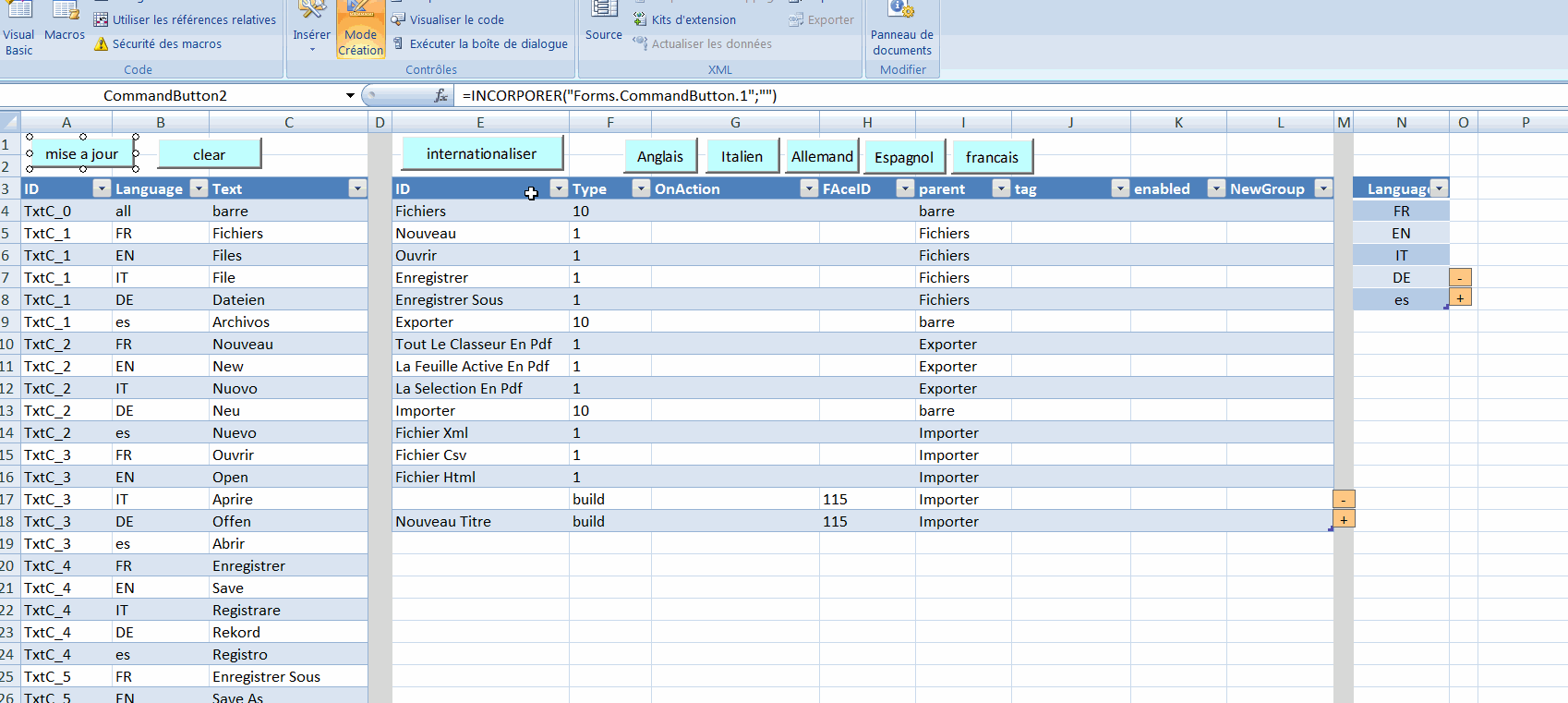Image resolution: width=1568 pixels, height=703 pixels.
Task: Open filter dropdown for Text column
Action: coord(357,188)
